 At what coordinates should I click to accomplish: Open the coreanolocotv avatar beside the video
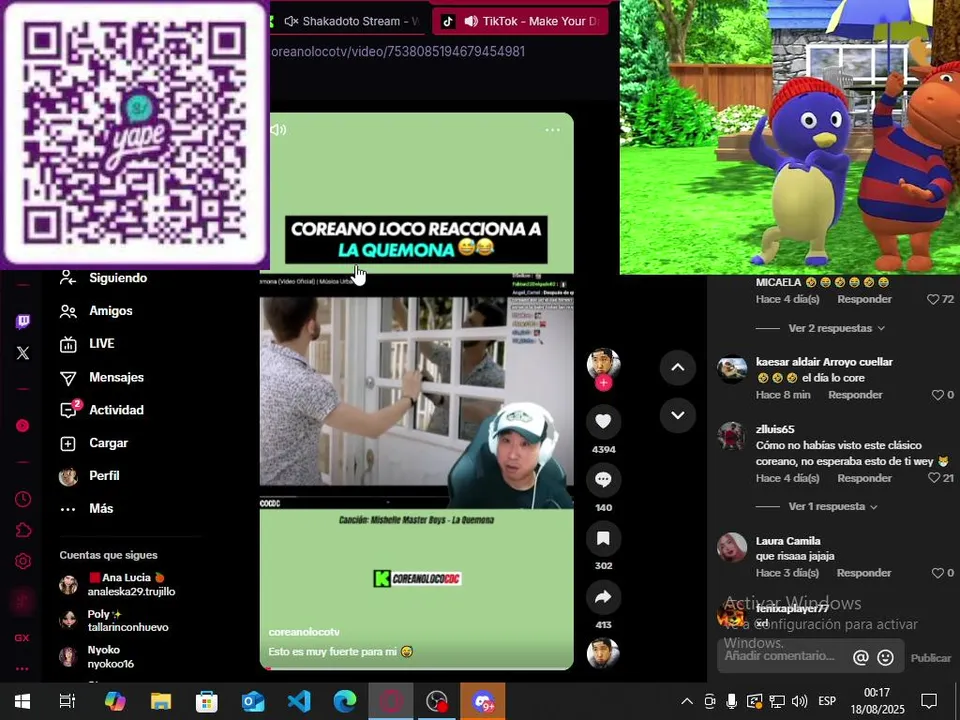(603, 364)
